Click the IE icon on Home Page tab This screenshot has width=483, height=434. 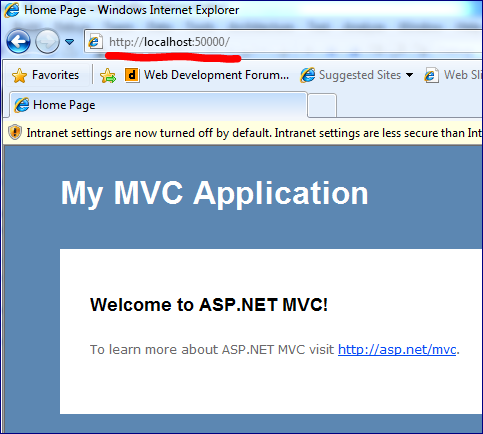pos(22,105)
